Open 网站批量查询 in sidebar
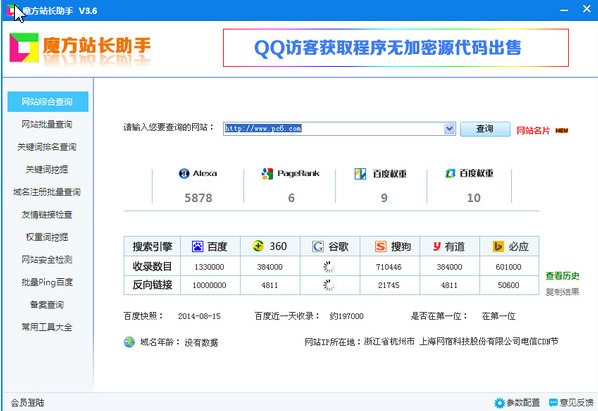 click(x=47, y=124)
